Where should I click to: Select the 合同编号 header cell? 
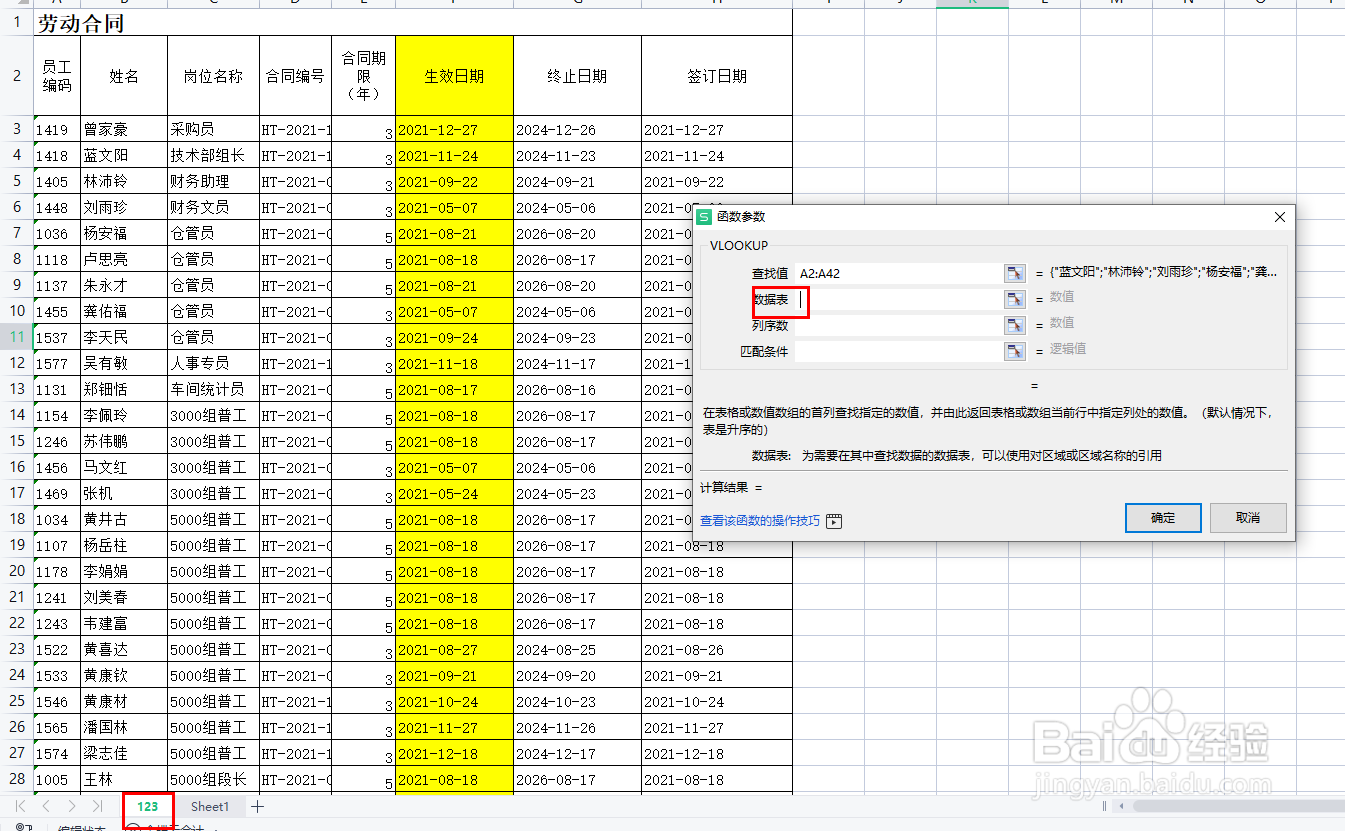tap(295, 76)
